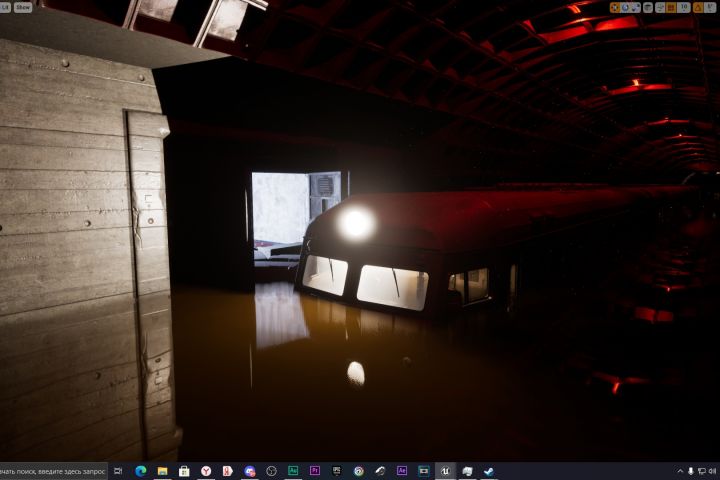
Task: Open the Lit view mode menu
Action: coord(5,7)
